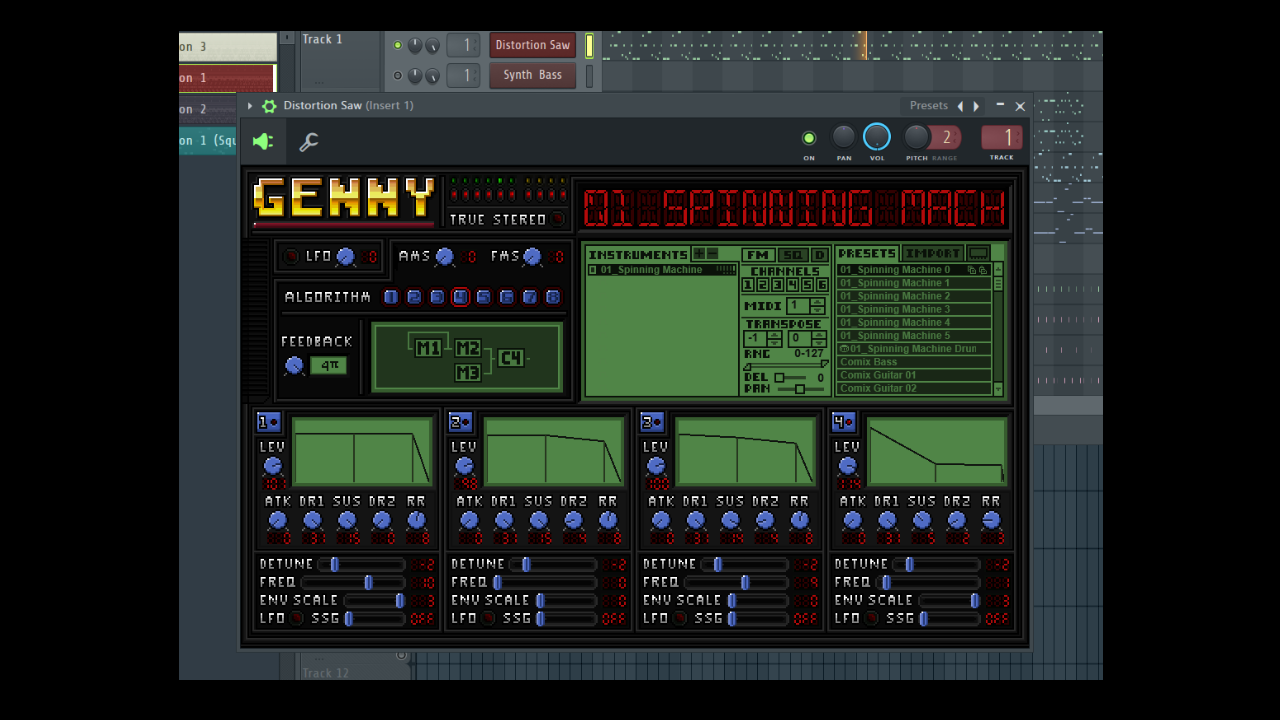Select the Comix Bass preset
The image size is (1280, 720).
pyautogui.click(x=914, y=362)
